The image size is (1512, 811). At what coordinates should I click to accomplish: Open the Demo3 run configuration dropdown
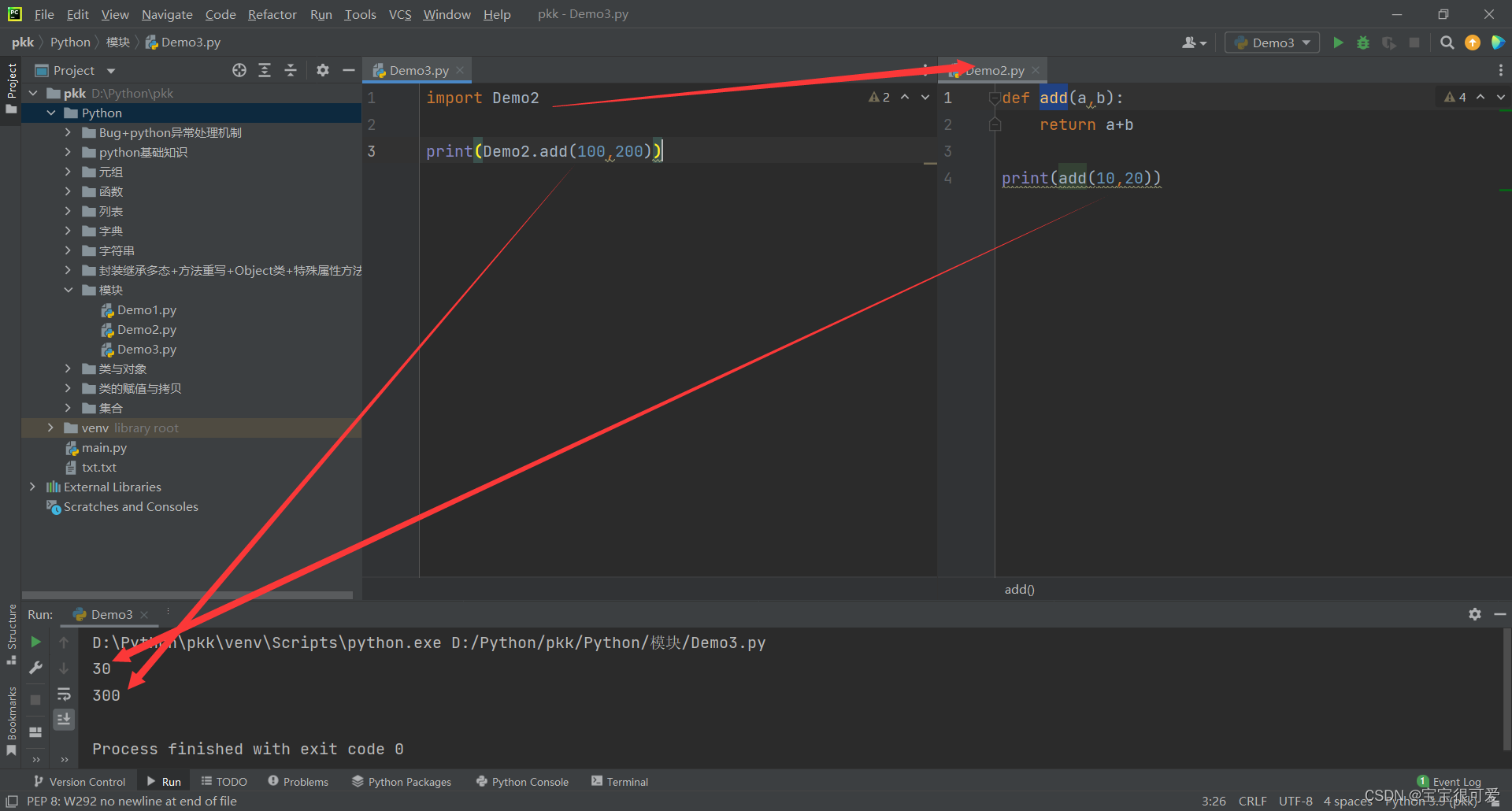click(1273, 43)
